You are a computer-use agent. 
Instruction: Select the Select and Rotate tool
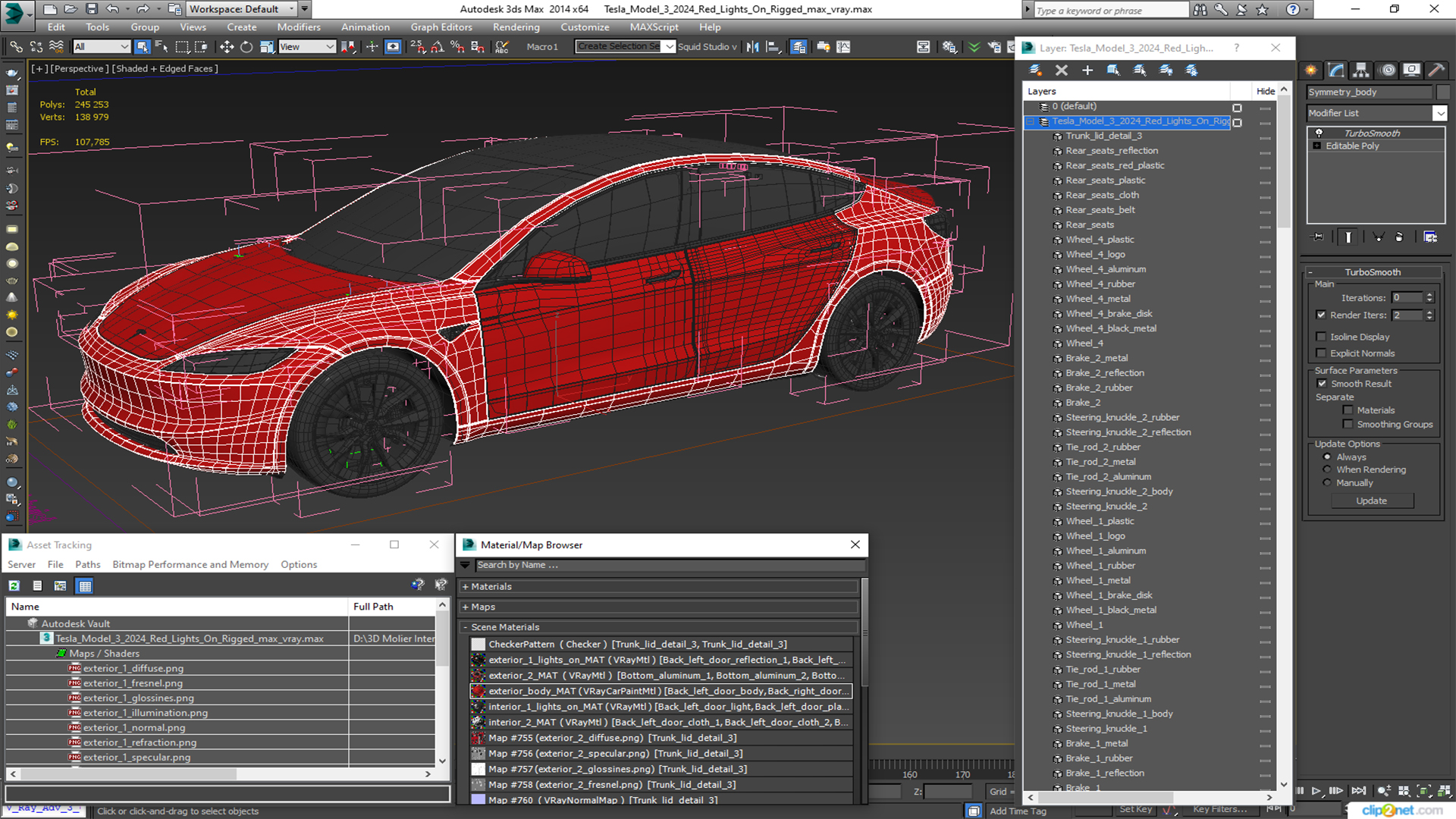[x=246, y=47]
